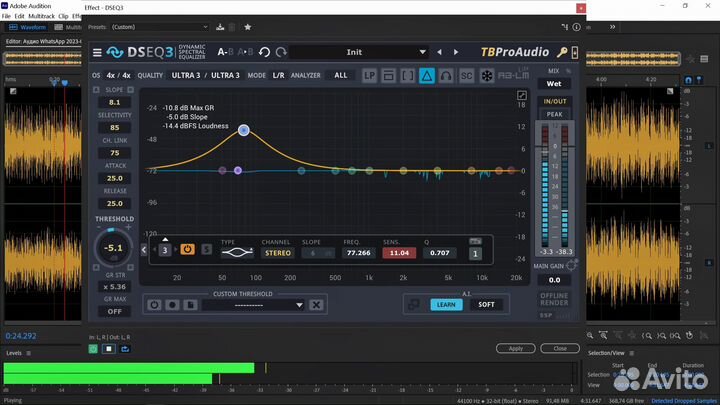720x405 pixels.
Task: Click the Threshold knob
Action: (x=113, y=248)
